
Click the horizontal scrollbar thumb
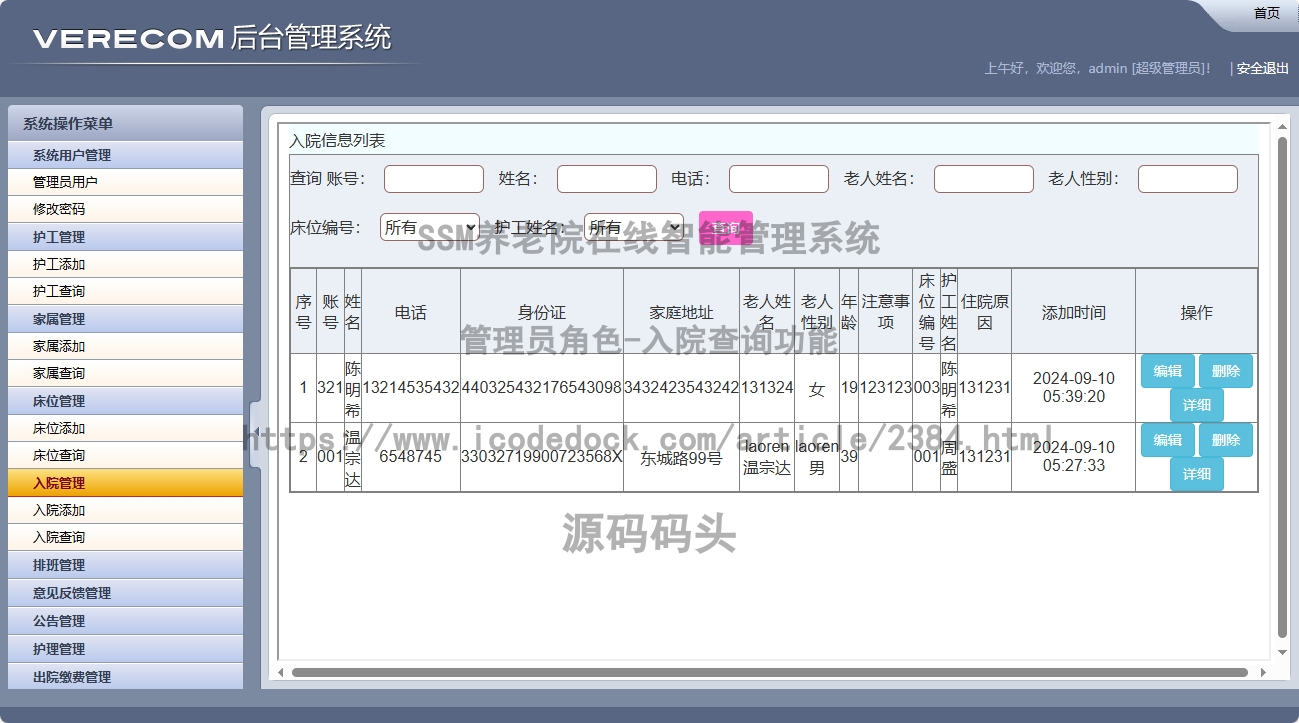(x=769, y=672)
